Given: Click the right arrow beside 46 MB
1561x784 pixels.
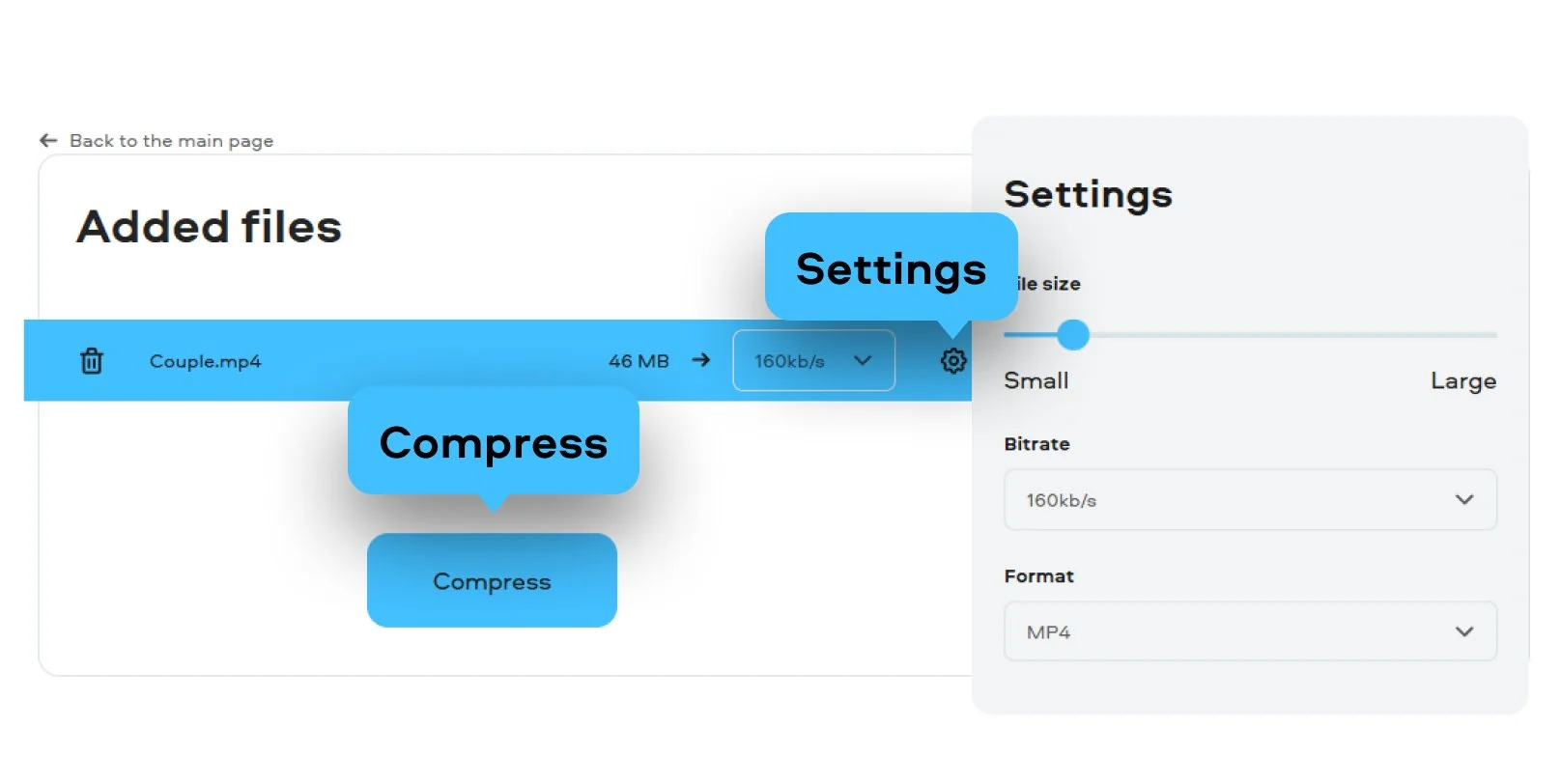Looking at the screenshot, I should (701, 360).
